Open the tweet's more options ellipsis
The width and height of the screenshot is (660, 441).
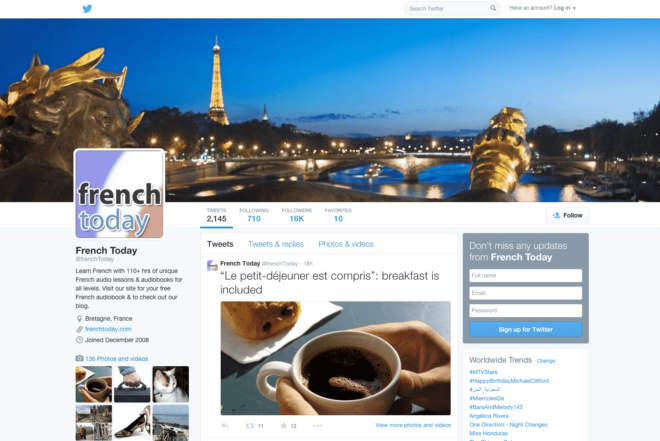(x=317, y=426)
